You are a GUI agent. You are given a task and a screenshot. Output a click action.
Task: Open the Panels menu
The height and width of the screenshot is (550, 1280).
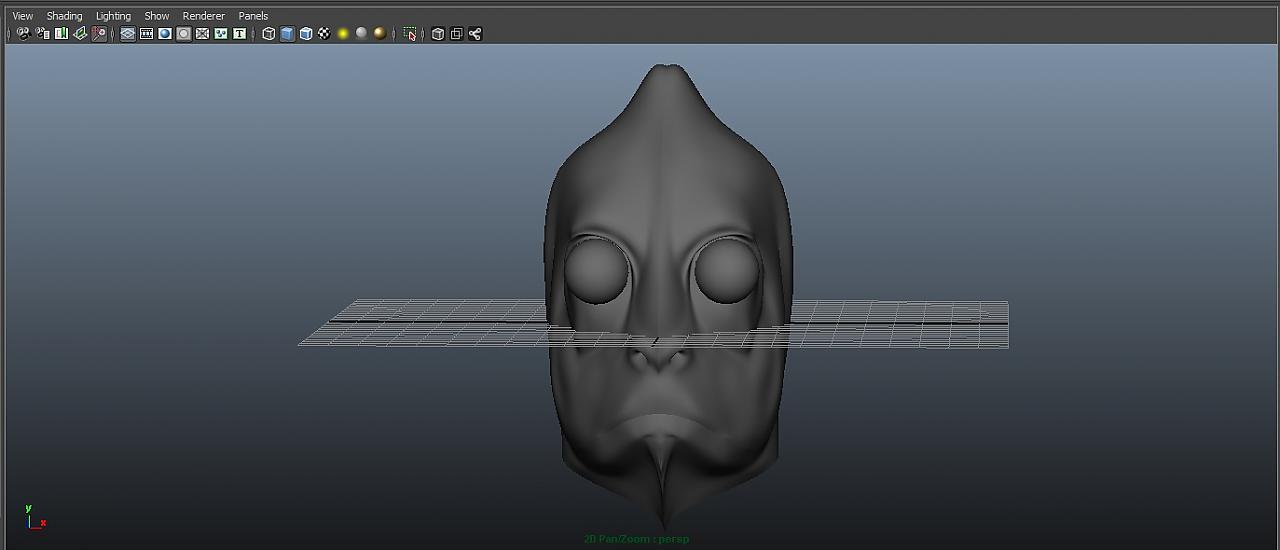point(253,16)
